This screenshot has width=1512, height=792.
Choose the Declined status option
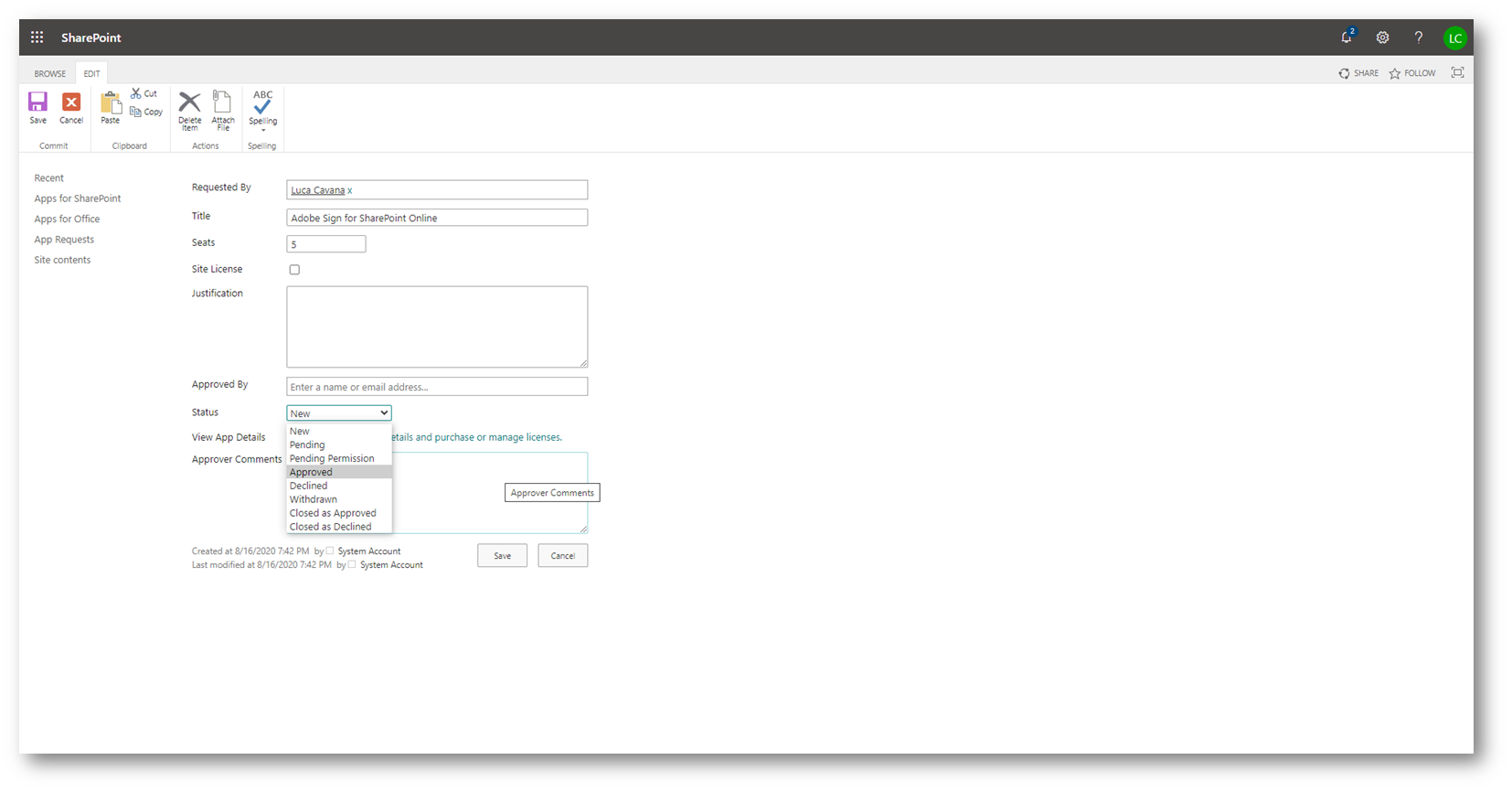pos(339,486)
